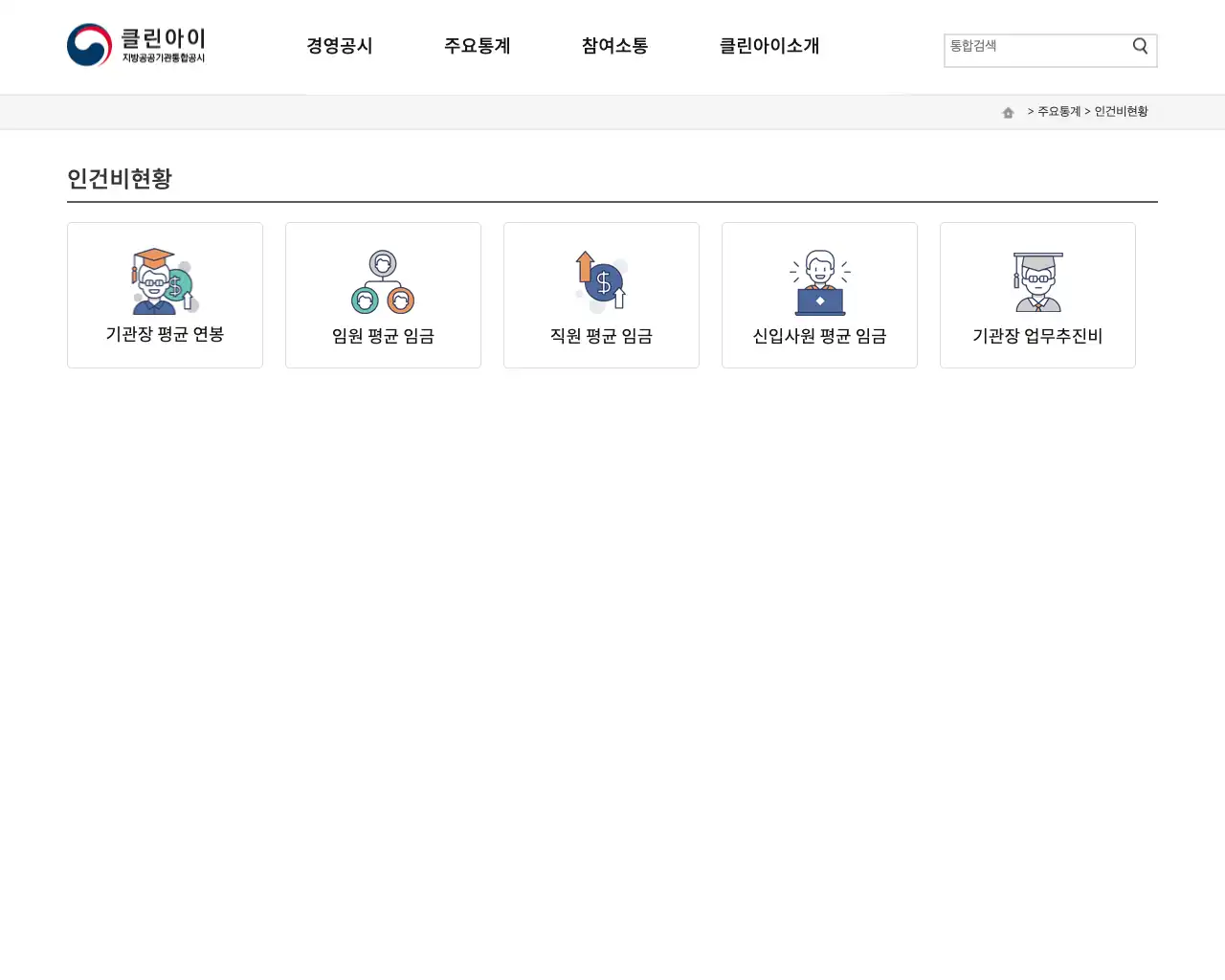
Task: Open the 직원 평균 임금 dollar icon
Action: (601, 280)
